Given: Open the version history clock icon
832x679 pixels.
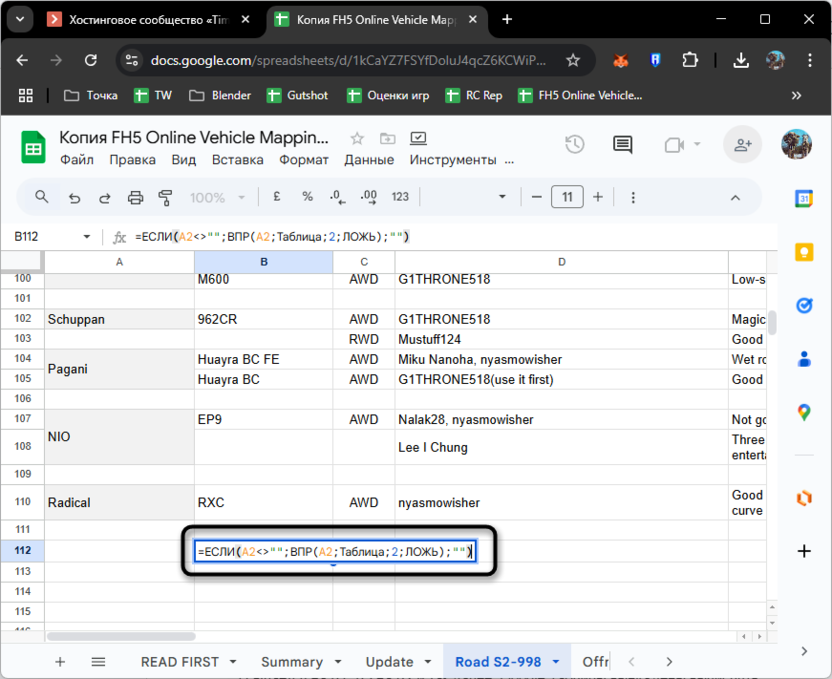Looking at the screenshot, I should click(574, 145).
